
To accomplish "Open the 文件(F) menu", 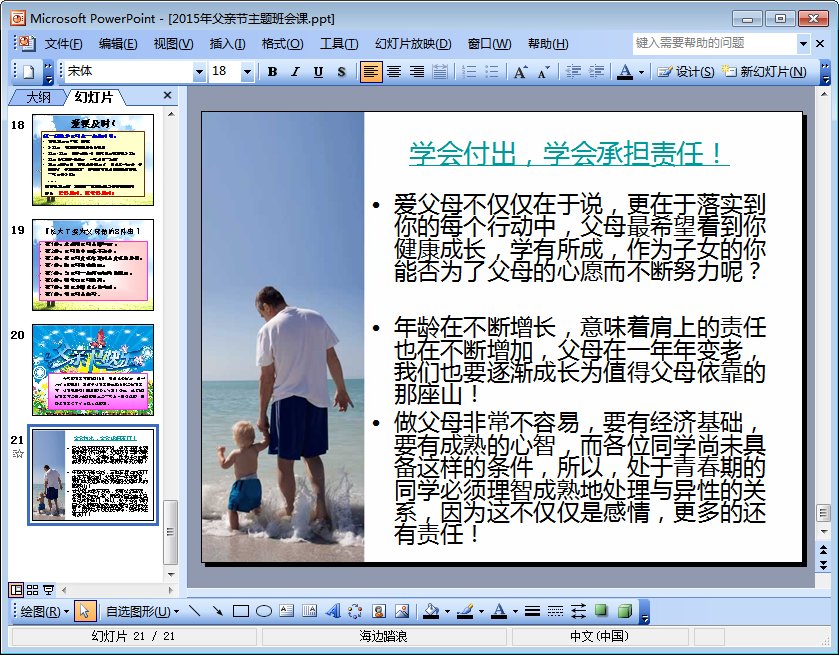I will 63,44.
